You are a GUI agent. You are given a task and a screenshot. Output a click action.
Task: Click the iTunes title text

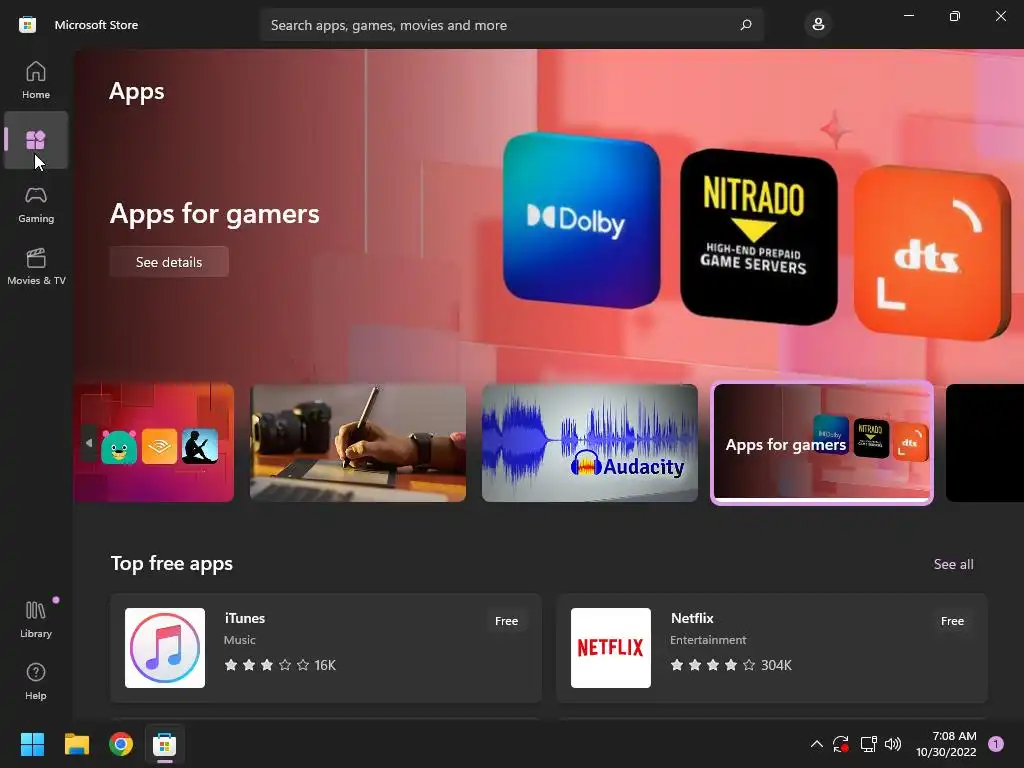pos(245,618)
